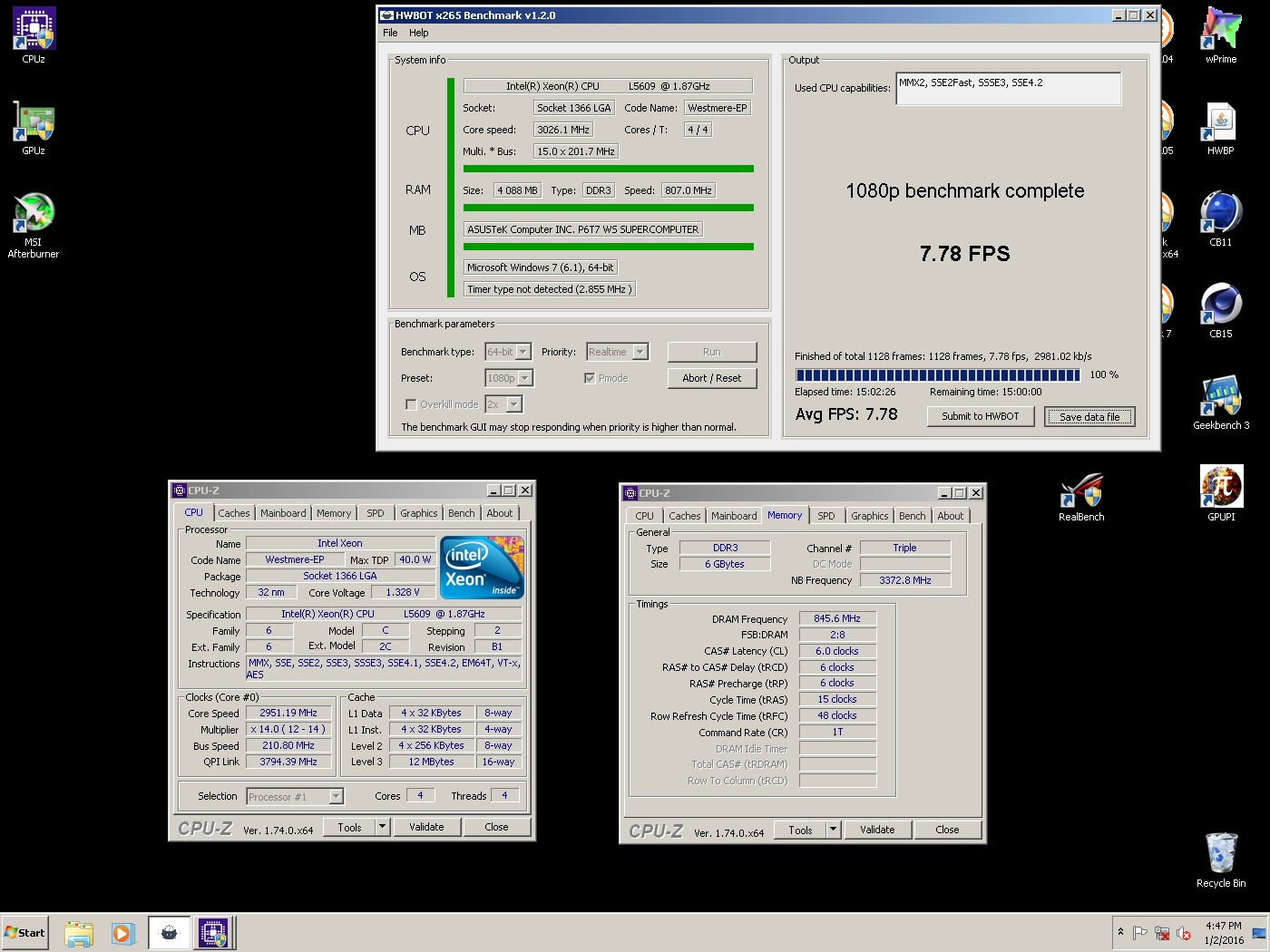Open the Geekbench 3 desktop icon
The width and height of the screenshot is (1270, 952).
click(x=1221, y=402)
